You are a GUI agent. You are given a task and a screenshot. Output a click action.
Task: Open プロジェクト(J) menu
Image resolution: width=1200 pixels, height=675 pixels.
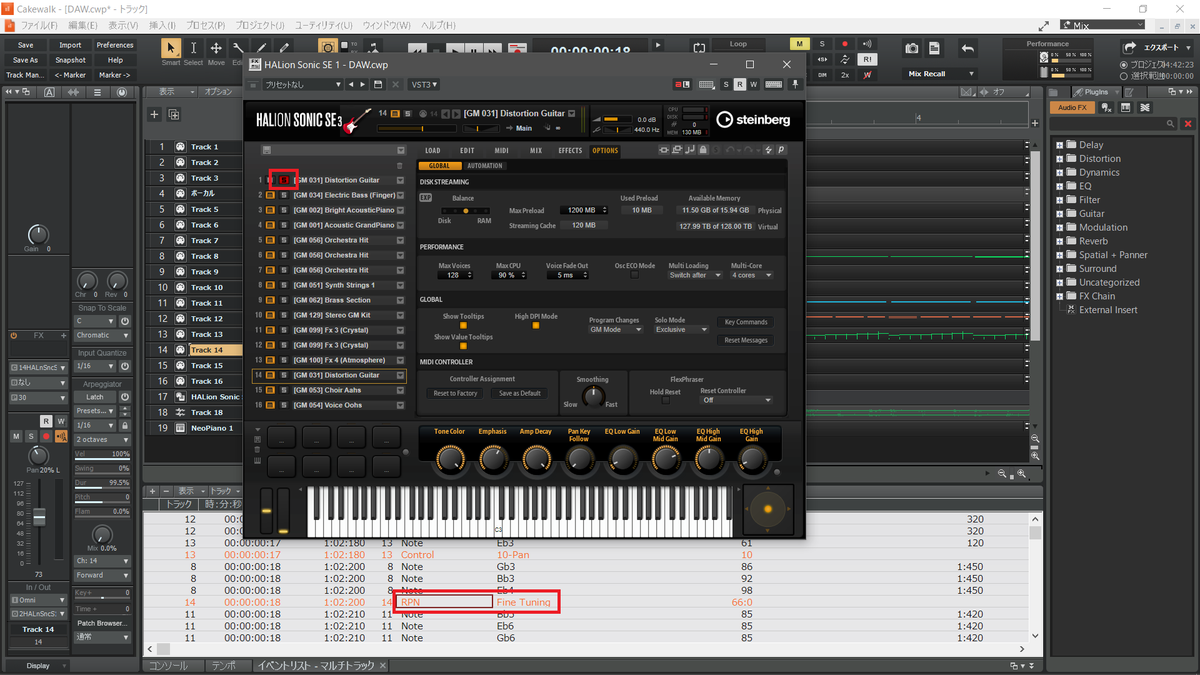click(x=260, y=24)
